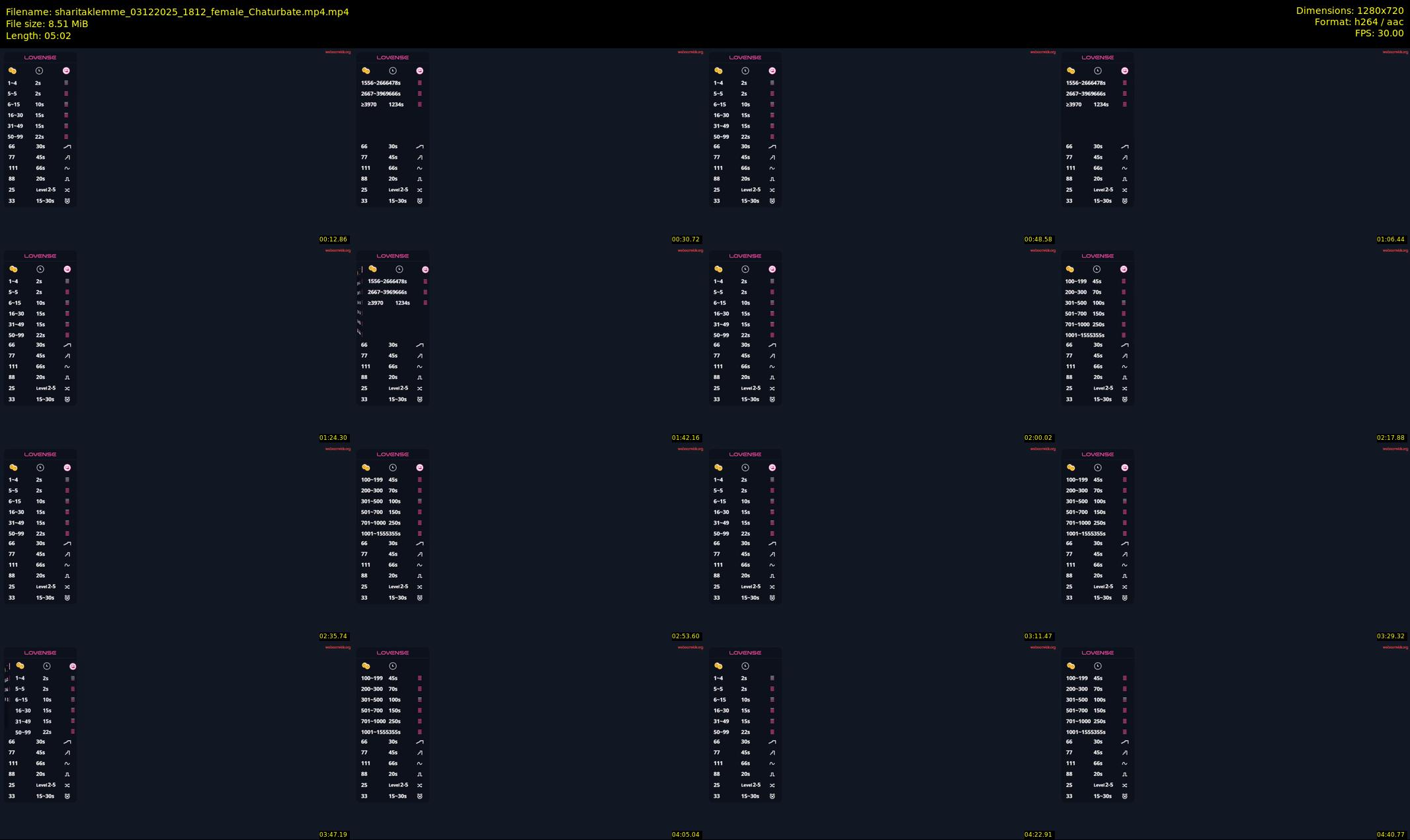
Task: Click the shuffle random icon in the 01:42.16 frame
Action: coord(419,388)
